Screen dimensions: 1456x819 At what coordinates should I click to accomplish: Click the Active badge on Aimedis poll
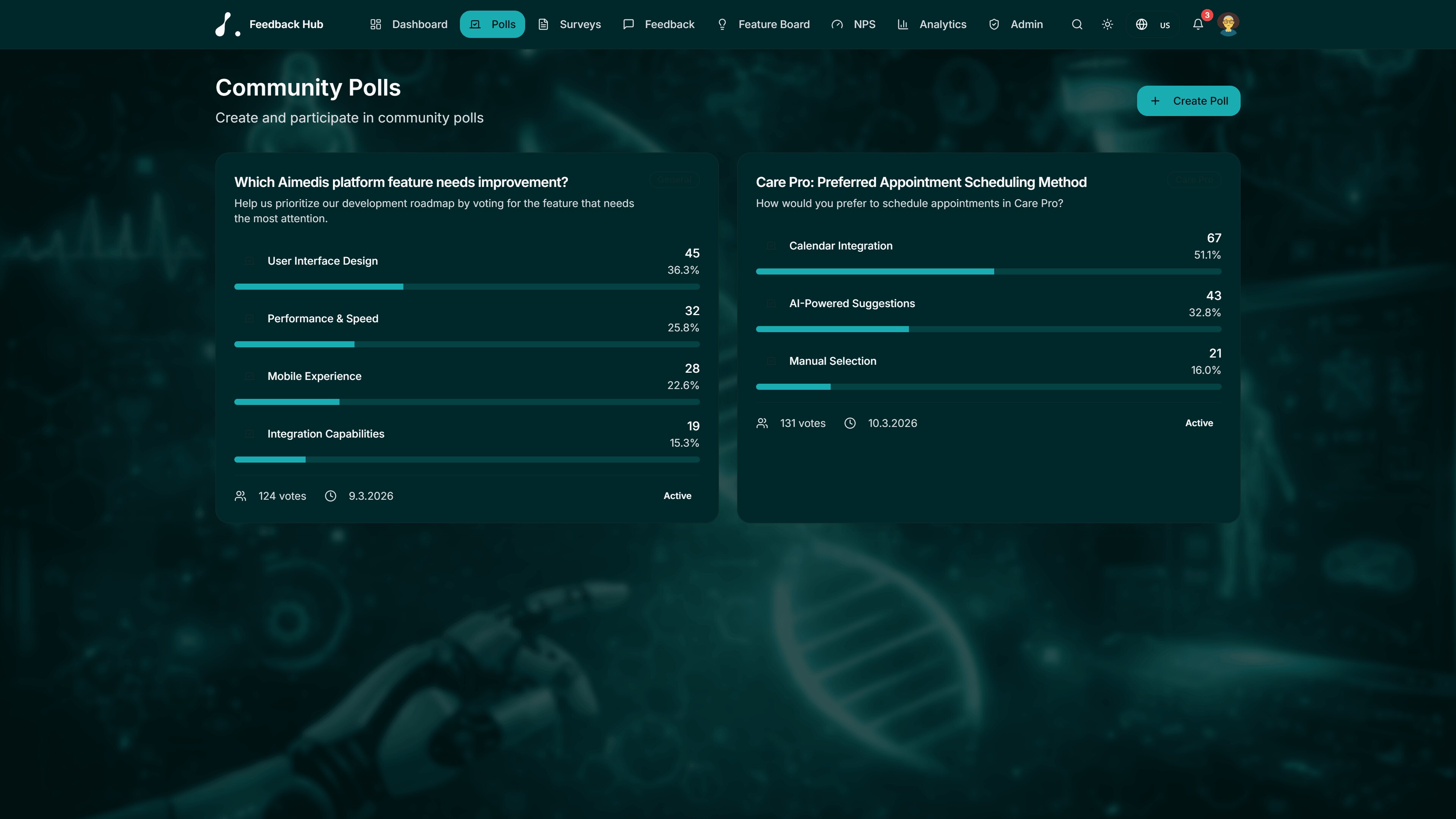677,496
